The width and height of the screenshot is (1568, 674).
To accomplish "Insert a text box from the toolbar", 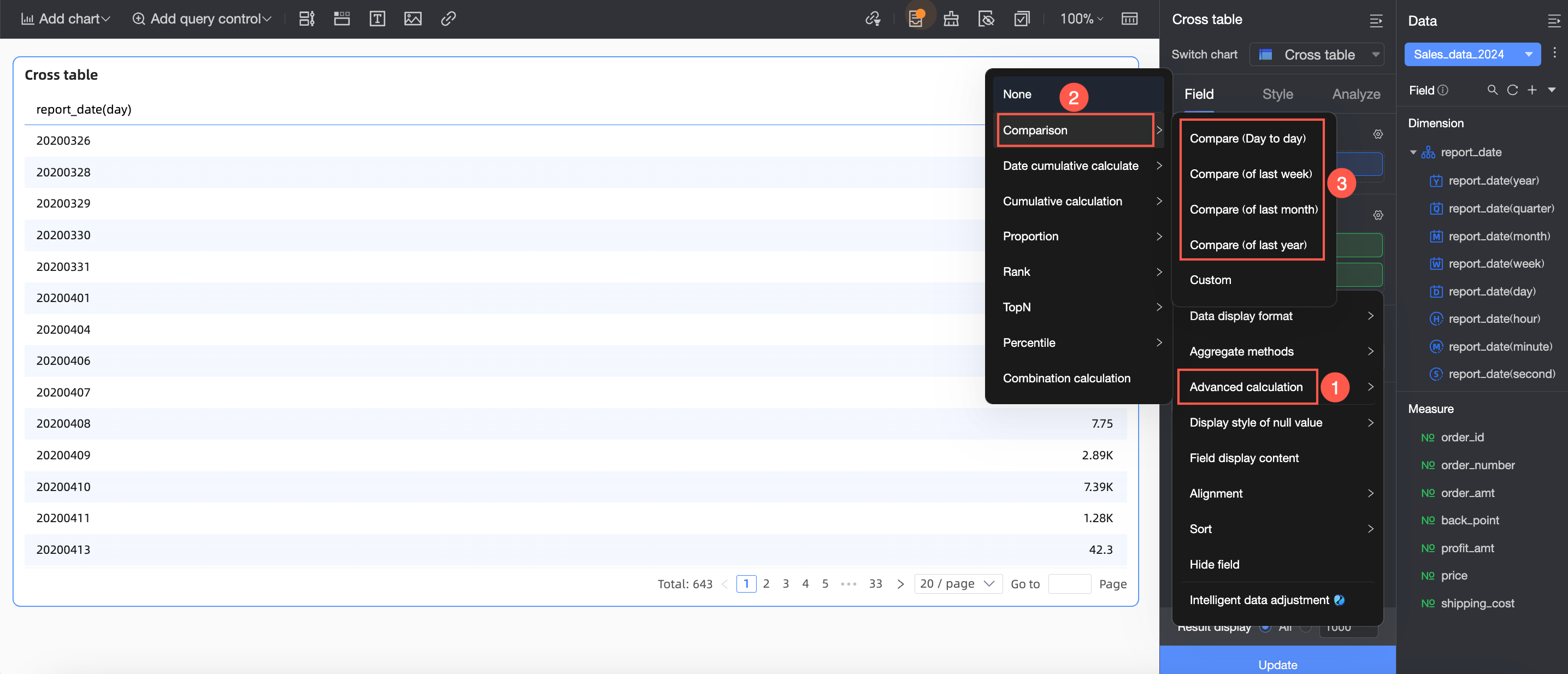I will 378,19.
